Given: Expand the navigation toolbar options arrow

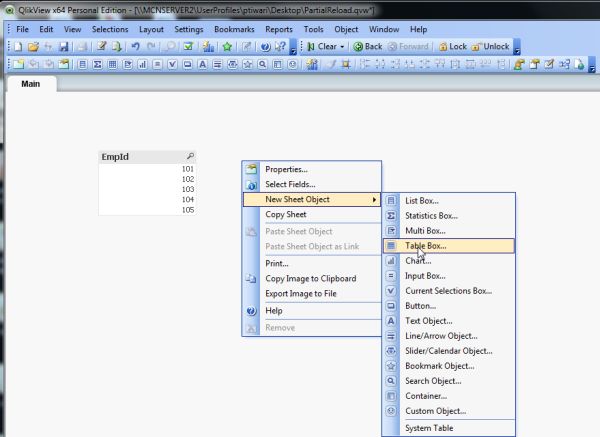Looking at the screenshot, I should click(517, 47).
